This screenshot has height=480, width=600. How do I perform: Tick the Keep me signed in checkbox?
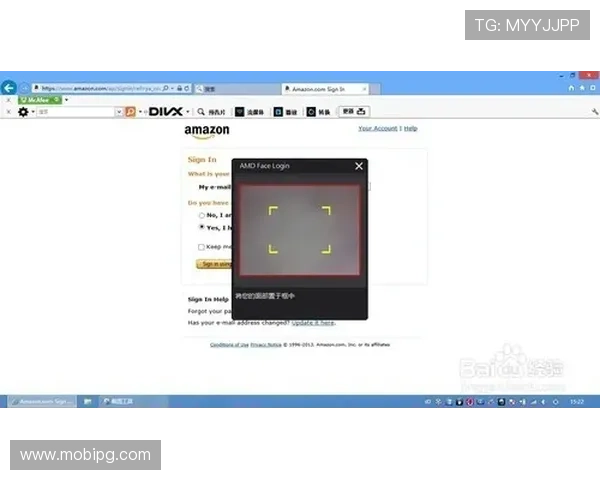202,246
